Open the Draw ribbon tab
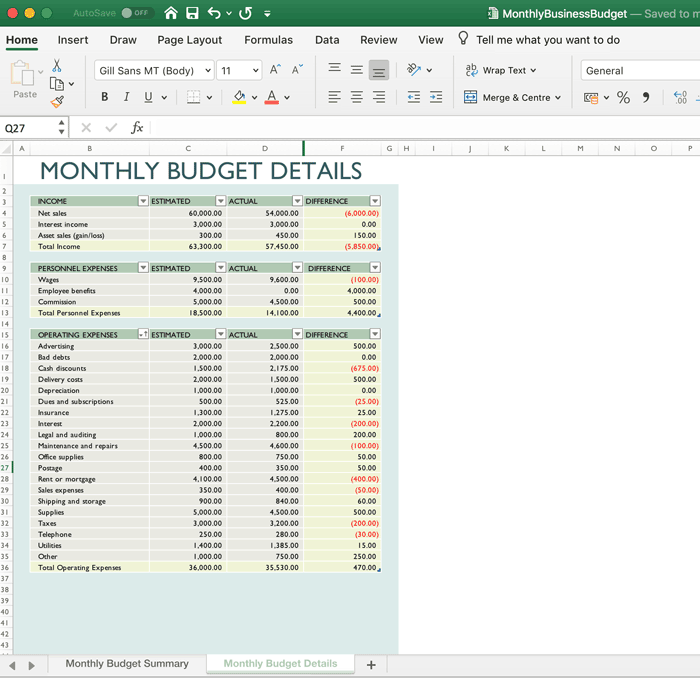Image resolution: width=700 pixels, height=678 pixels. pyautogui.click(x=123, y=40)
